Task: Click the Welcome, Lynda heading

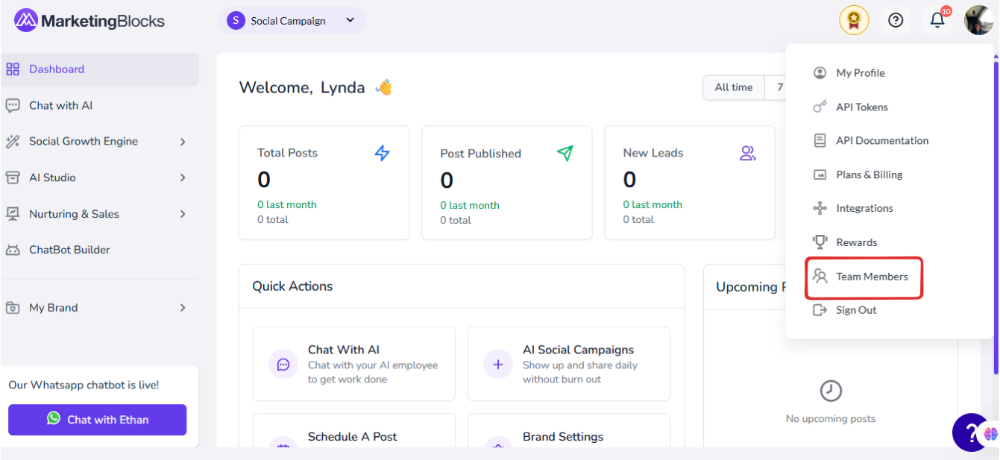Action: [x=302, y=87]
